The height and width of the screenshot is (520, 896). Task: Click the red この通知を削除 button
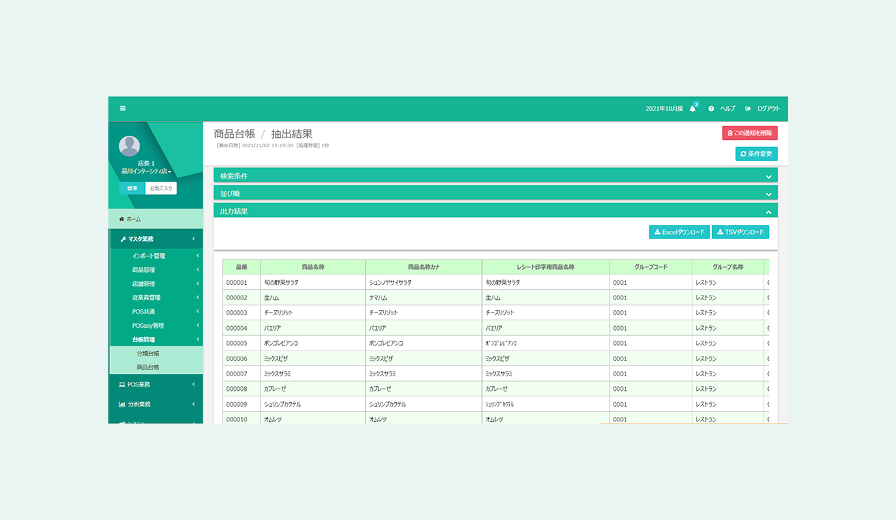(x=749, y=133)
